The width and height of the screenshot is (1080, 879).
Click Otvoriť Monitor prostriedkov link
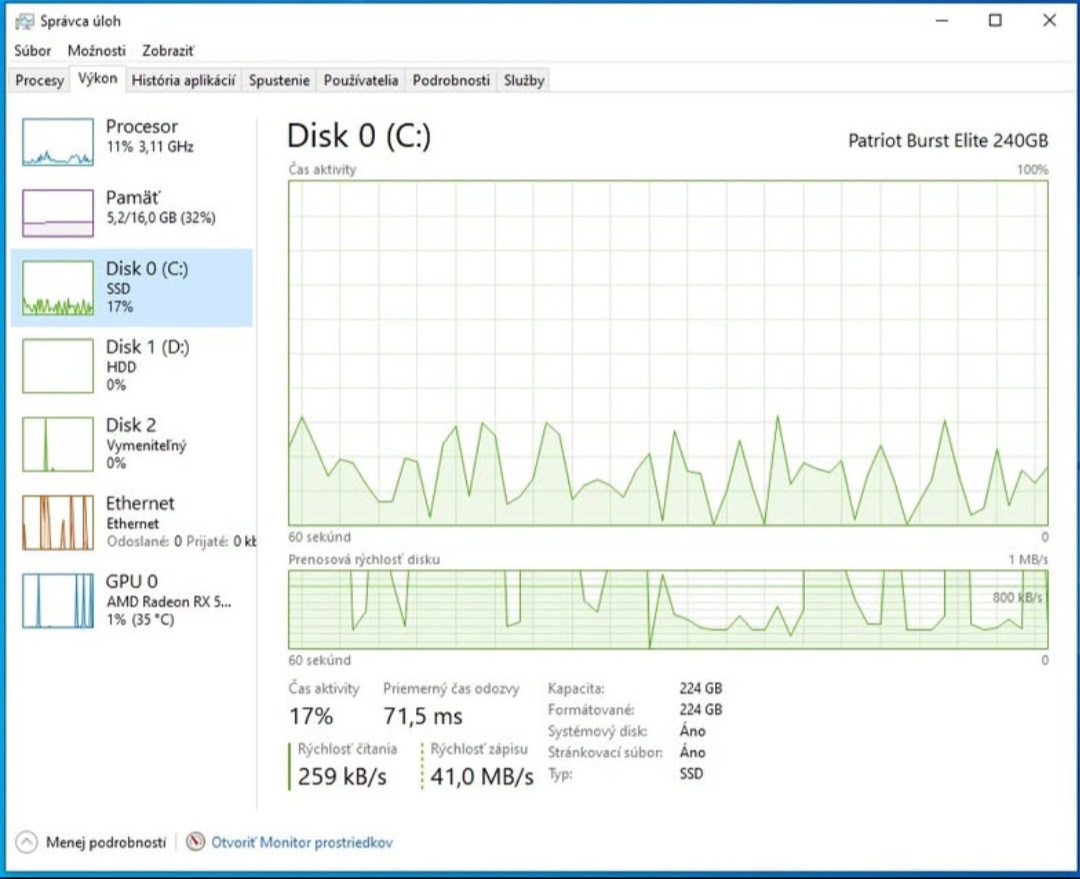(302, 842)
